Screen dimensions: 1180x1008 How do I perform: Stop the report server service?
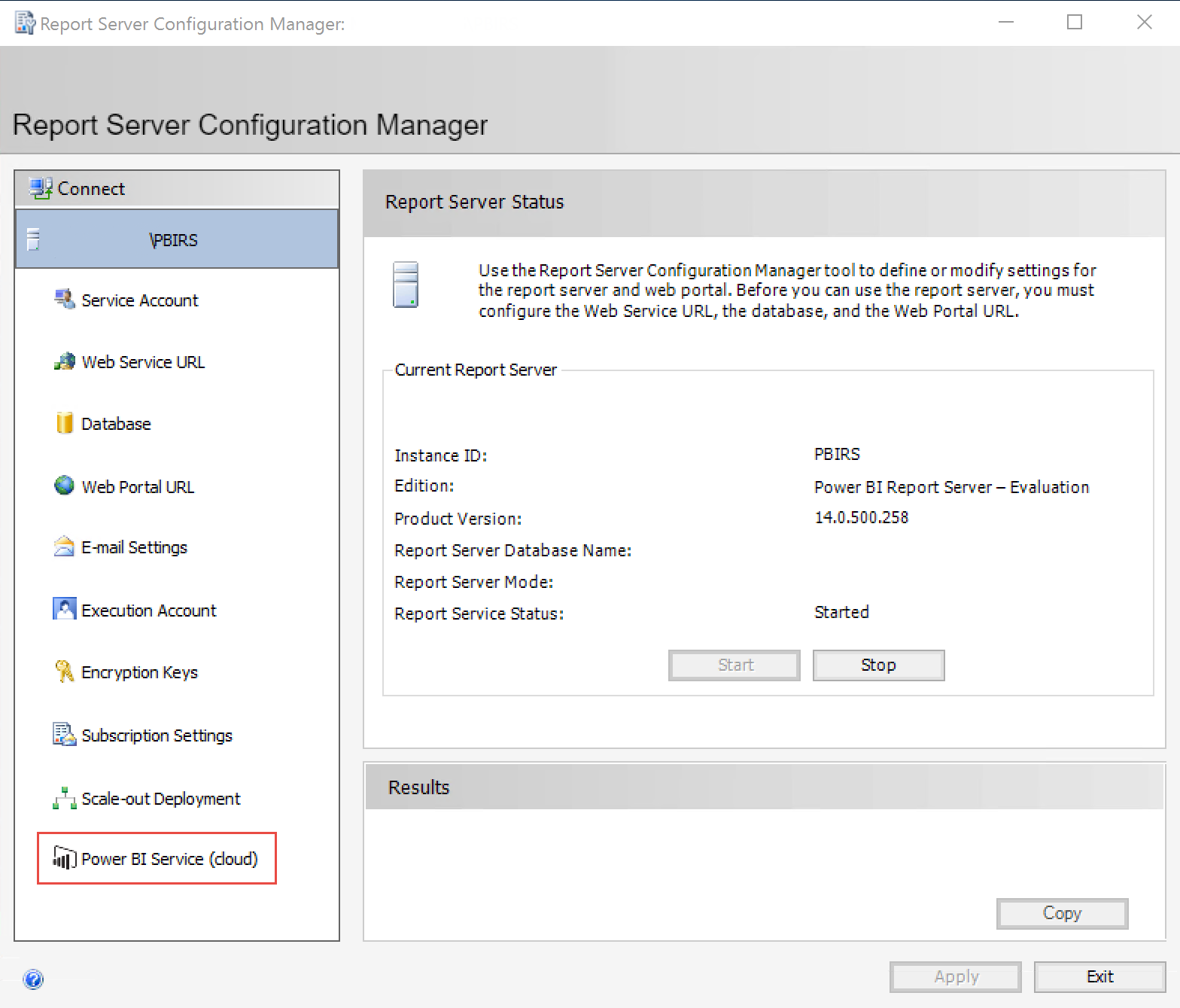click(878, 665)
